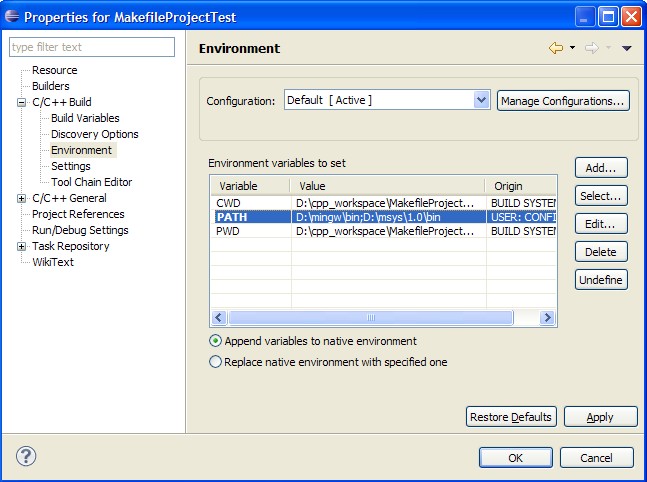Screen dimensions: 647x482
Task: Expand the C/C++ General tree node
Action: (22, 198)
